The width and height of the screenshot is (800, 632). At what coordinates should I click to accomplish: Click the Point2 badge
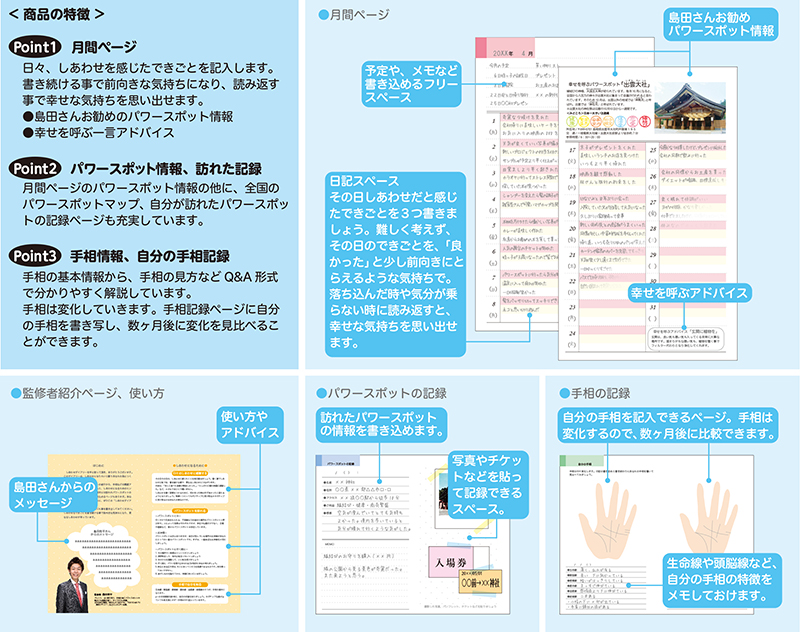coord(36,167)
